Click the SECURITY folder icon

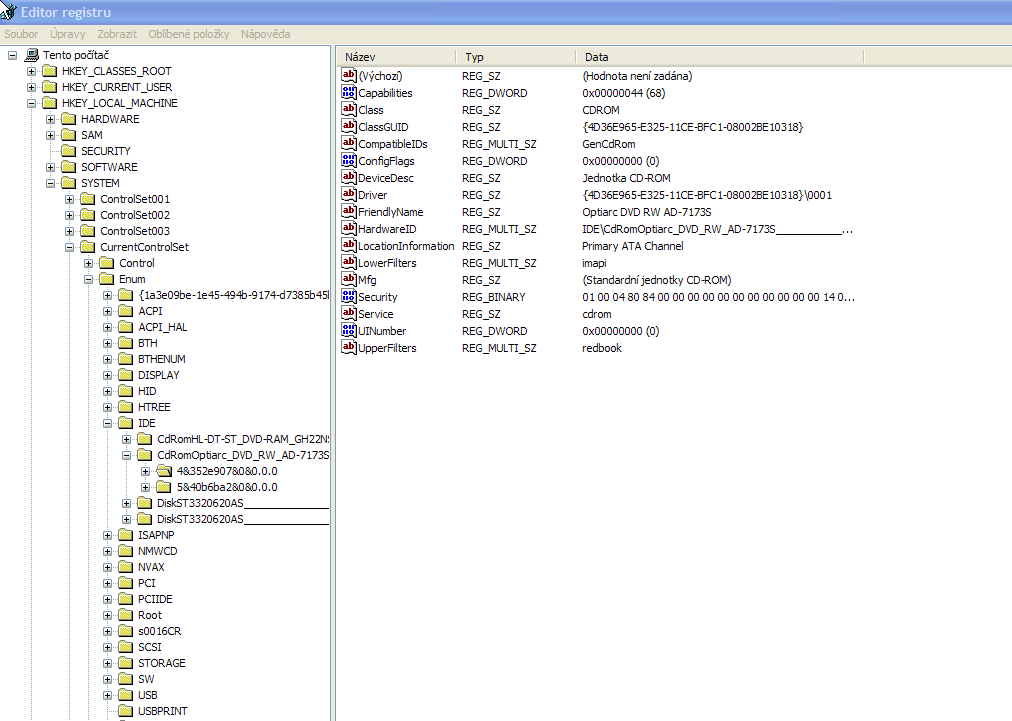point(68,151)
